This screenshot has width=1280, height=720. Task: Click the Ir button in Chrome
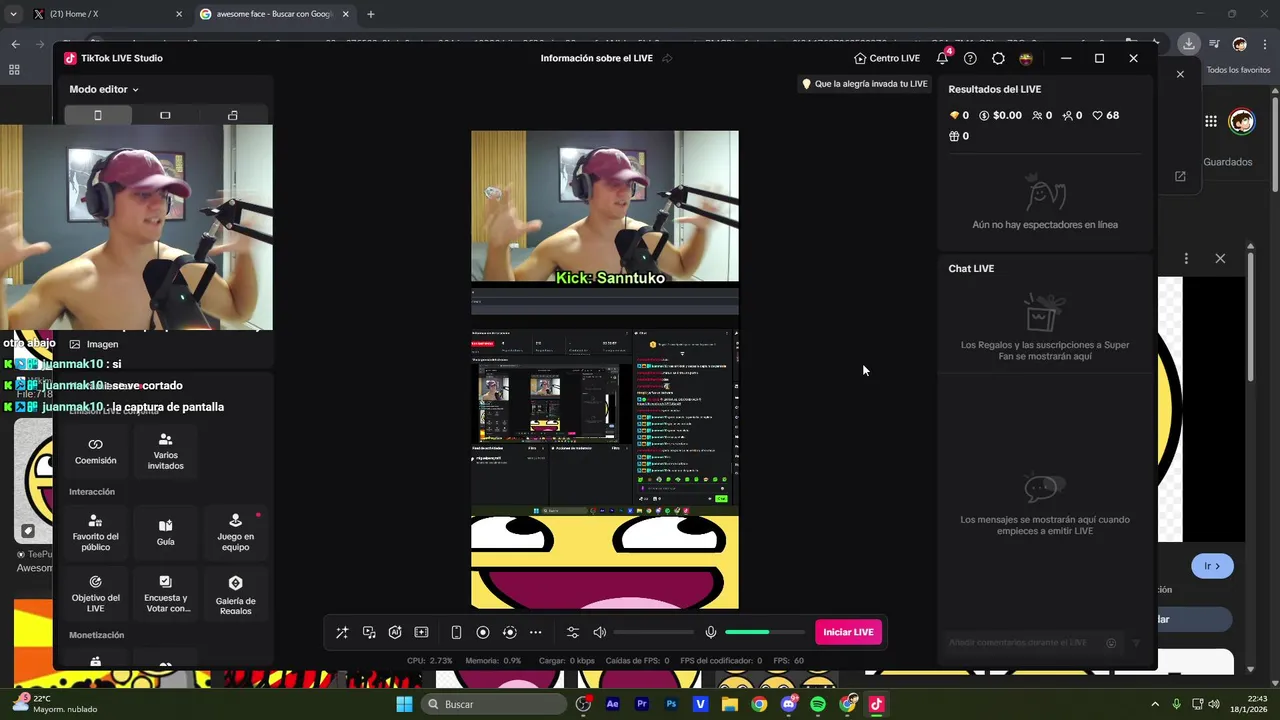1212,566
